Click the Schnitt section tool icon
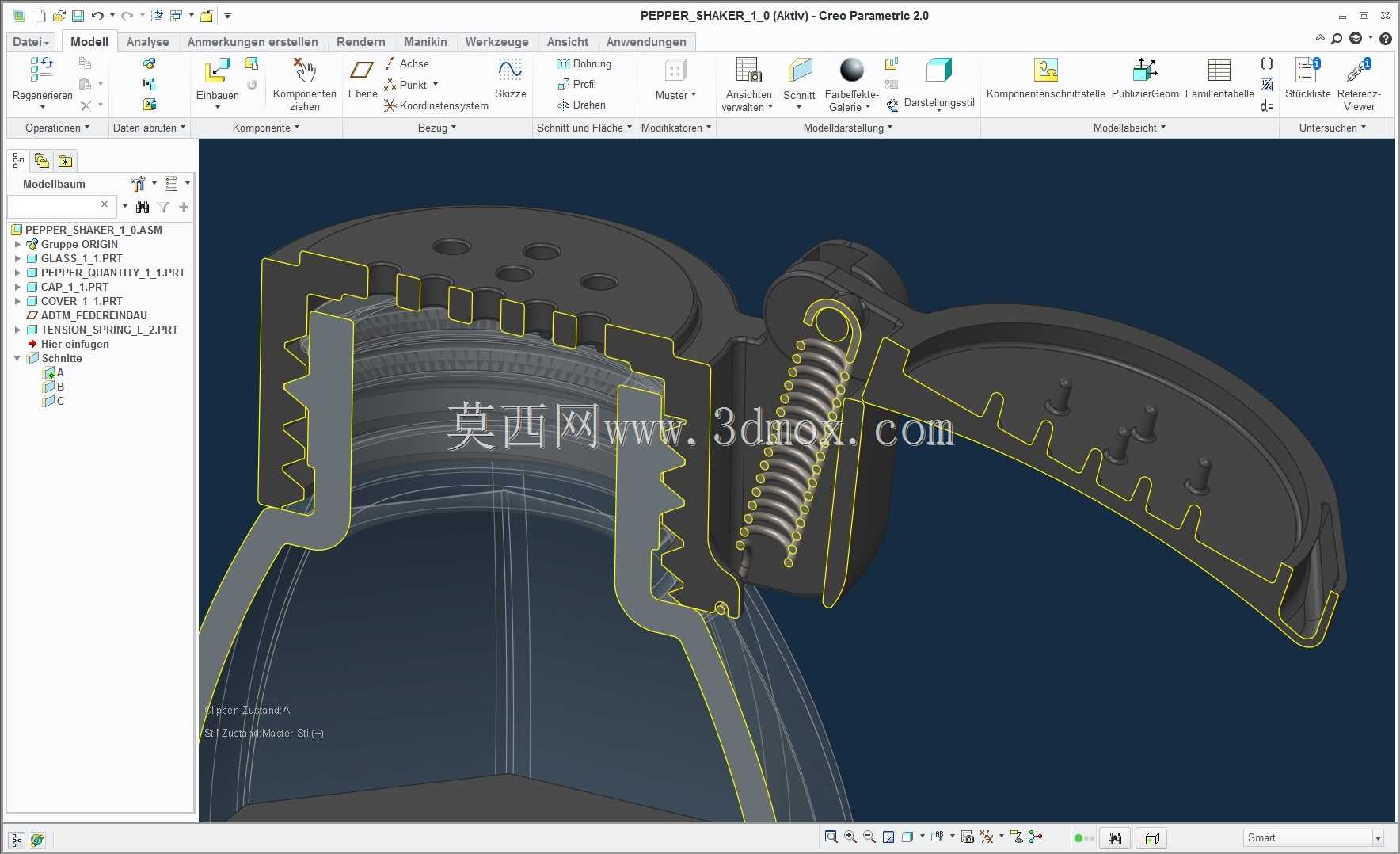1400x854 pixels. coord(800,70)
